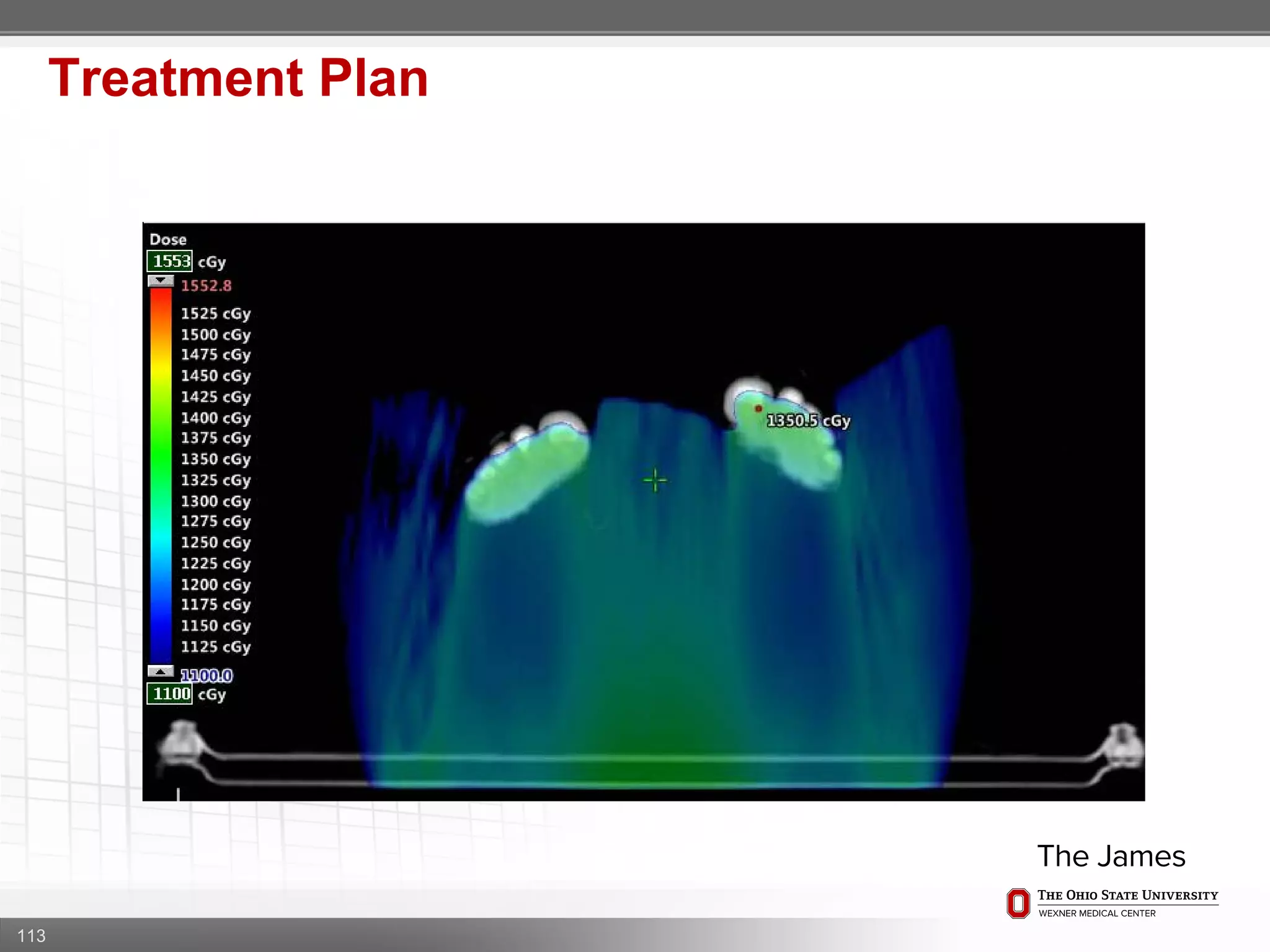Screen dimensions: 1270x952
Task: Select the 1250 cGy scale label
Action: click(216, 542)
